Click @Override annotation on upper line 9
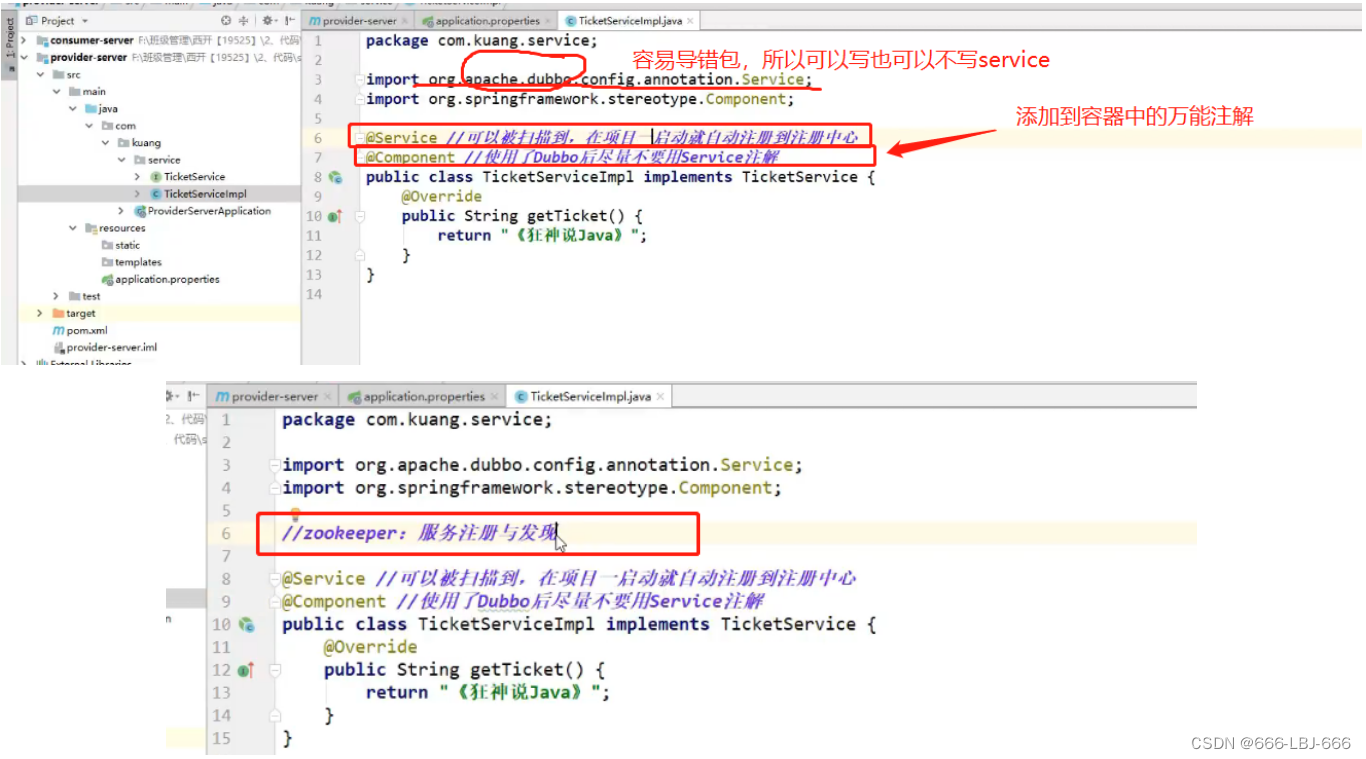 [x=441, y=196]
